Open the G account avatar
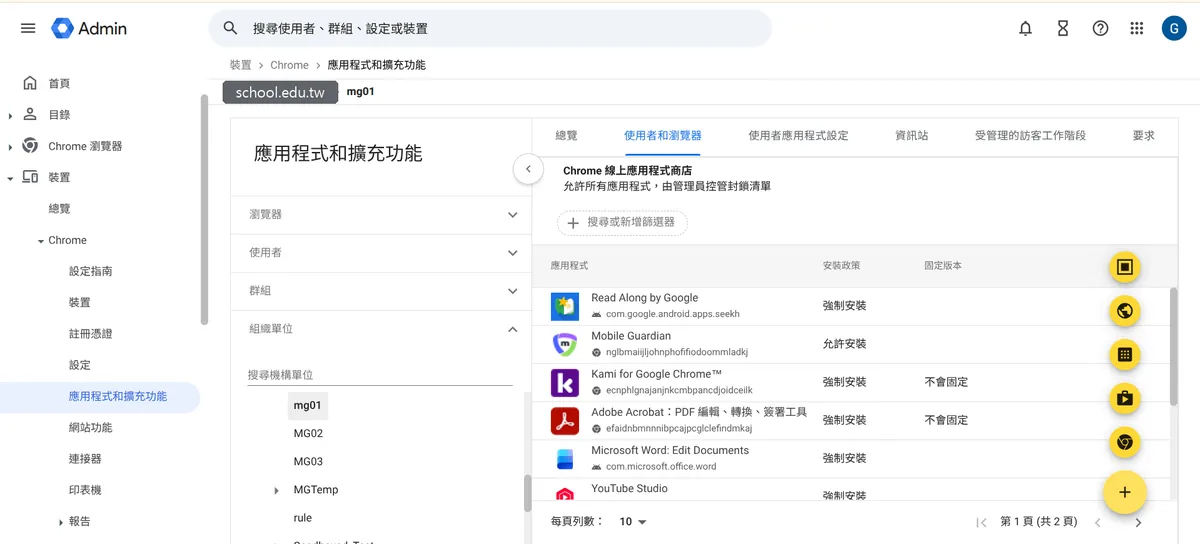 click(x=1174, y=28)
